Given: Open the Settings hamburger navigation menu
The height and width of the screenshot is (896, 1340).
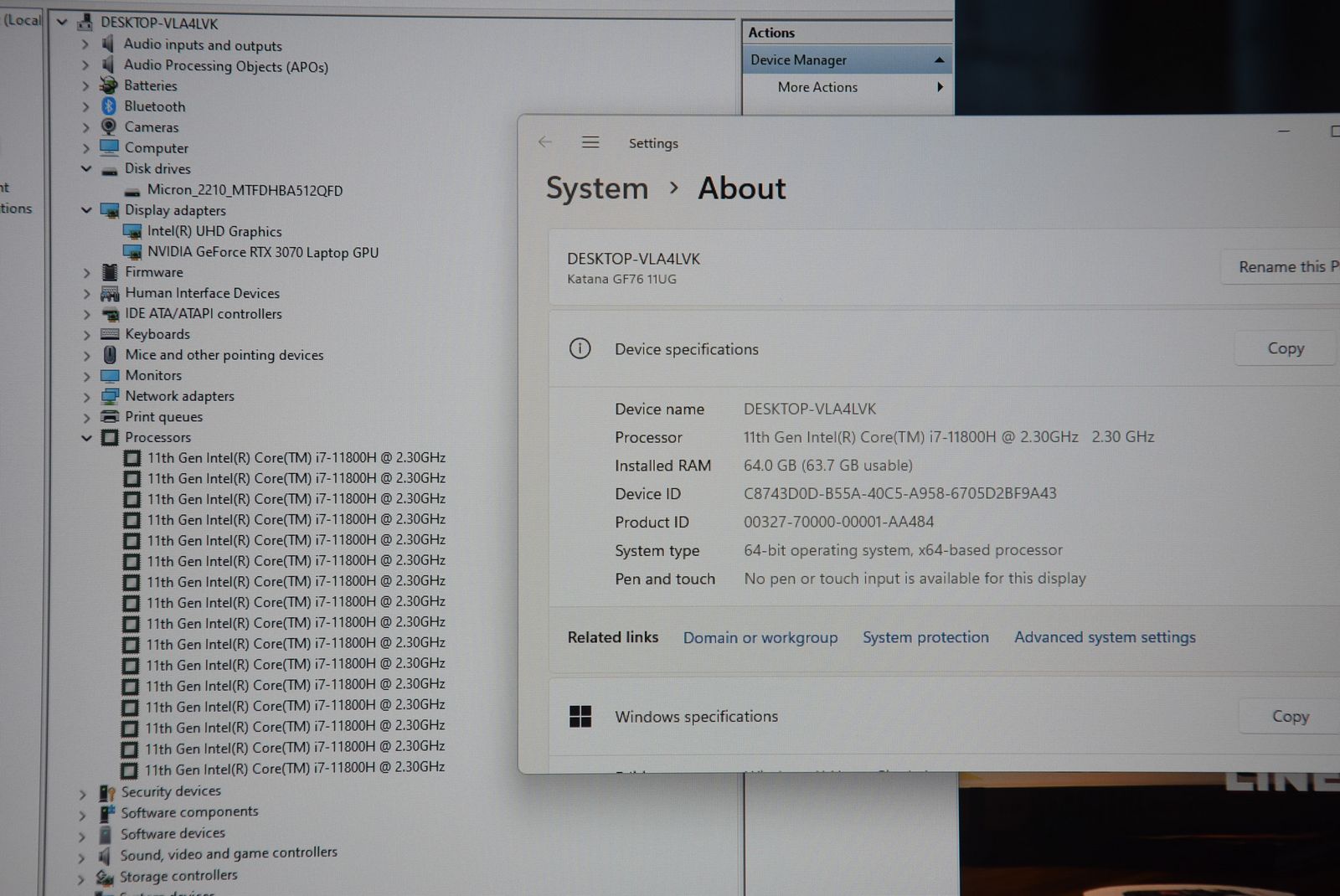Looking at the screenshot, I should [x=590, y=142].
